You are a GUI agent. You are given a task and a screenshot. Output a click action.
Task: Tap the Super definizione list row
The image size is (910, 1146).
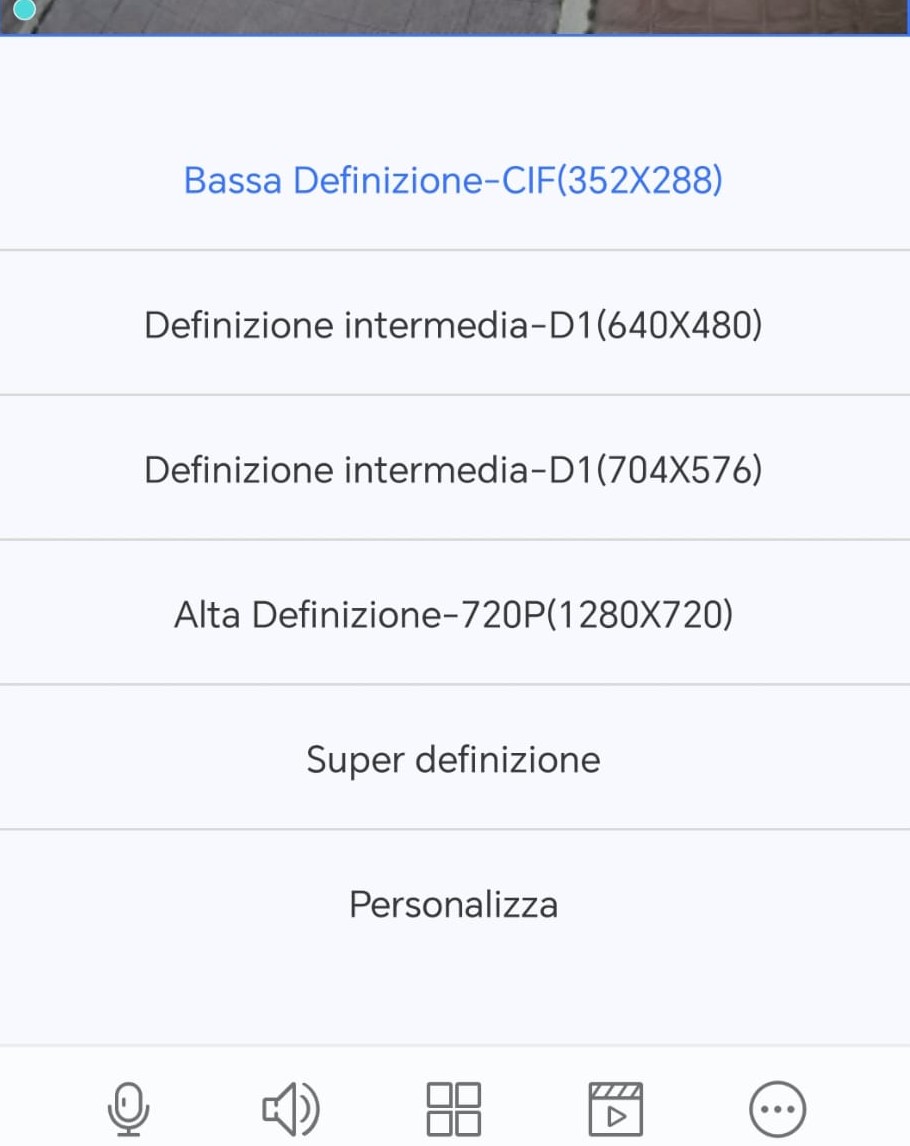tap(453, 759)
